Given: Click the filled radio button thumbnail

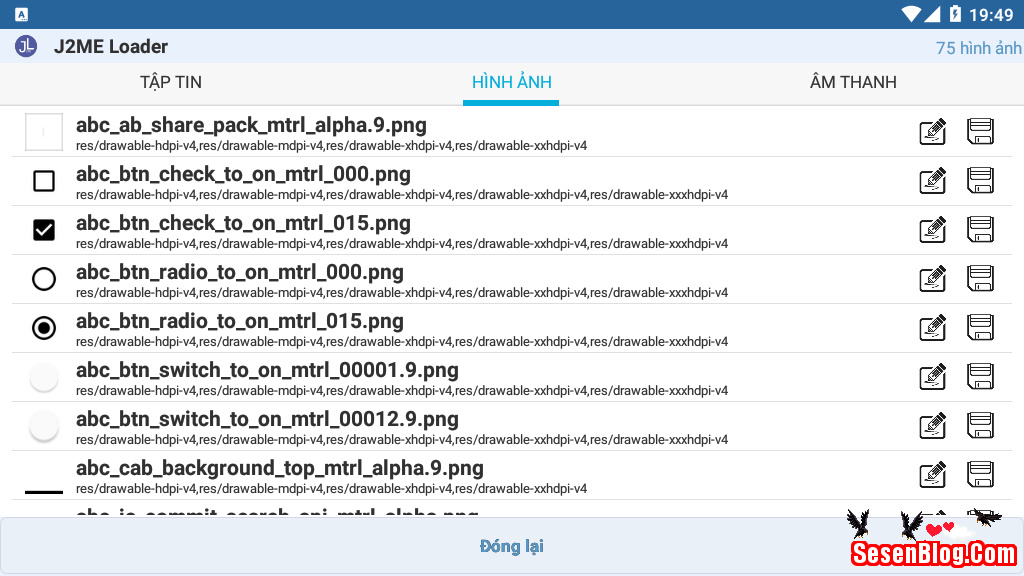Looking at the screenshot, I should pyautogui.click(x=44, y=328).
